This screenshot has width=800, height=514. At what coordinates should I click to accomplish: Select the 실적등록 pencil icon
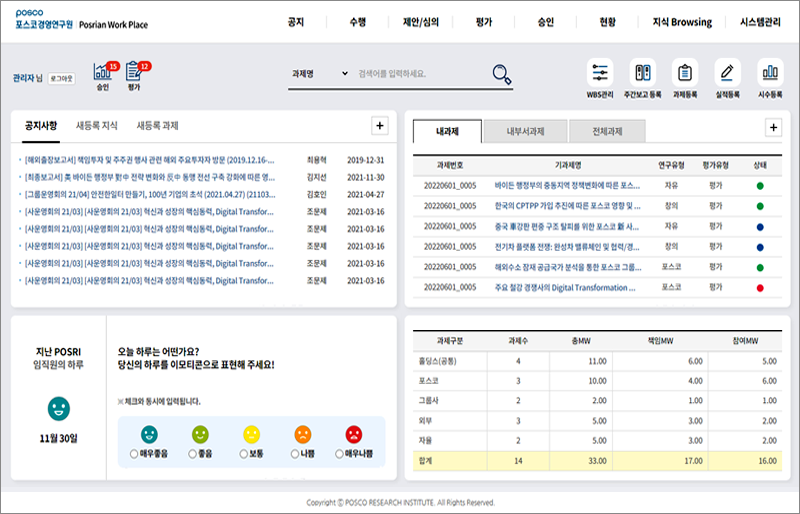tap(727, 73)
